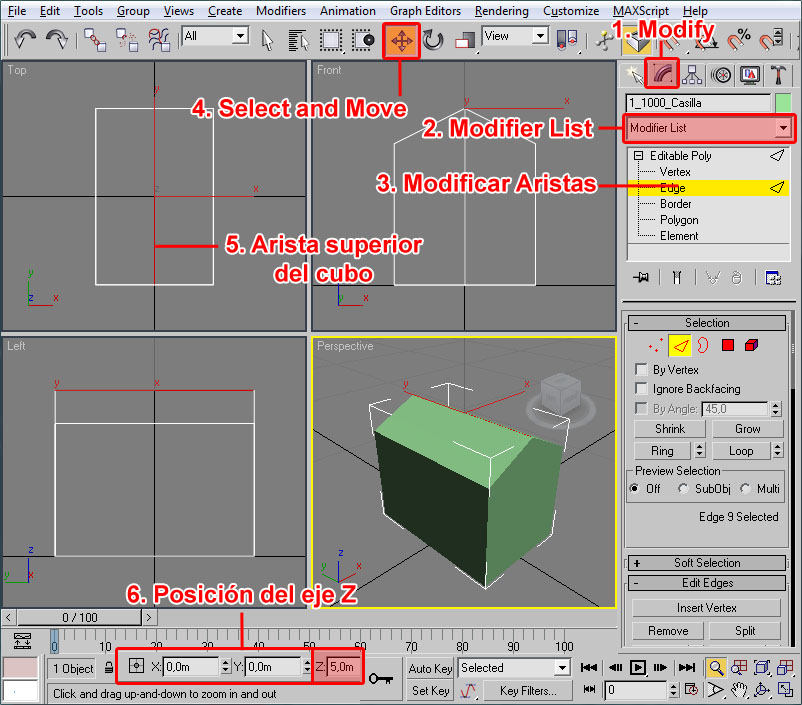Open the Hierarchy panel tab
Image resolution: width=802 pixels, height=705 pixels.
pyautogui.click(x=691, y=75)
